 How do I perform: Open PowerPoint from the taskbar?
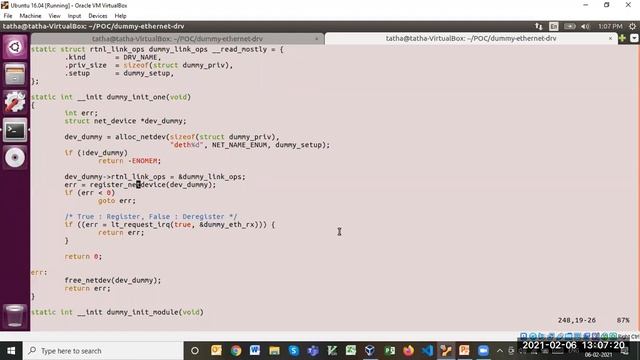pos(464,351)
